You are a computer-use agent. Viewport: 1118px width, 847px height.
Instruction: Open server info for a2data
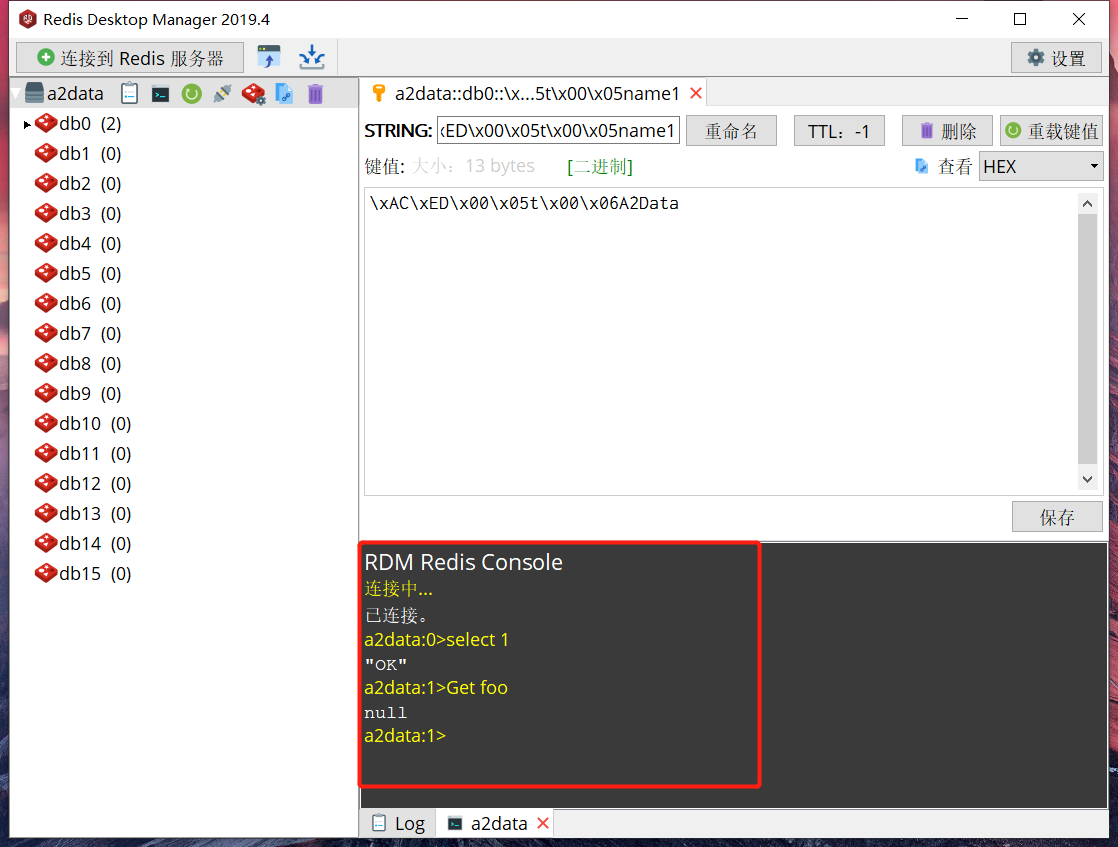[130, 93]
